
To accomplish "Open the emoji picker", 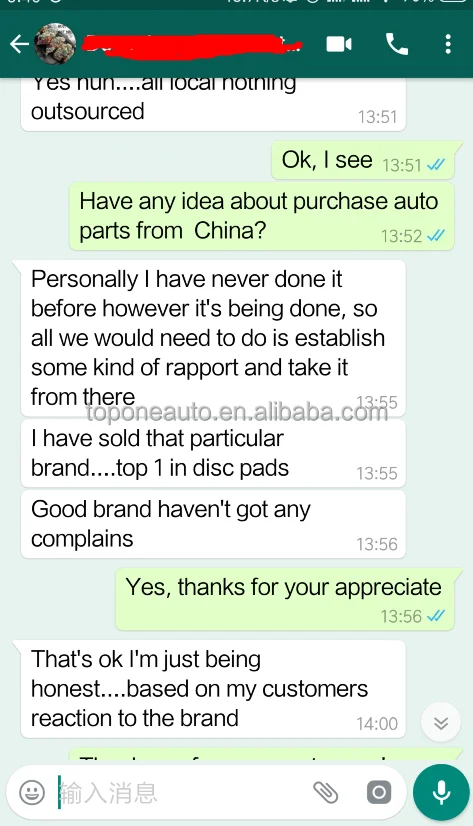I will (32, 792).
